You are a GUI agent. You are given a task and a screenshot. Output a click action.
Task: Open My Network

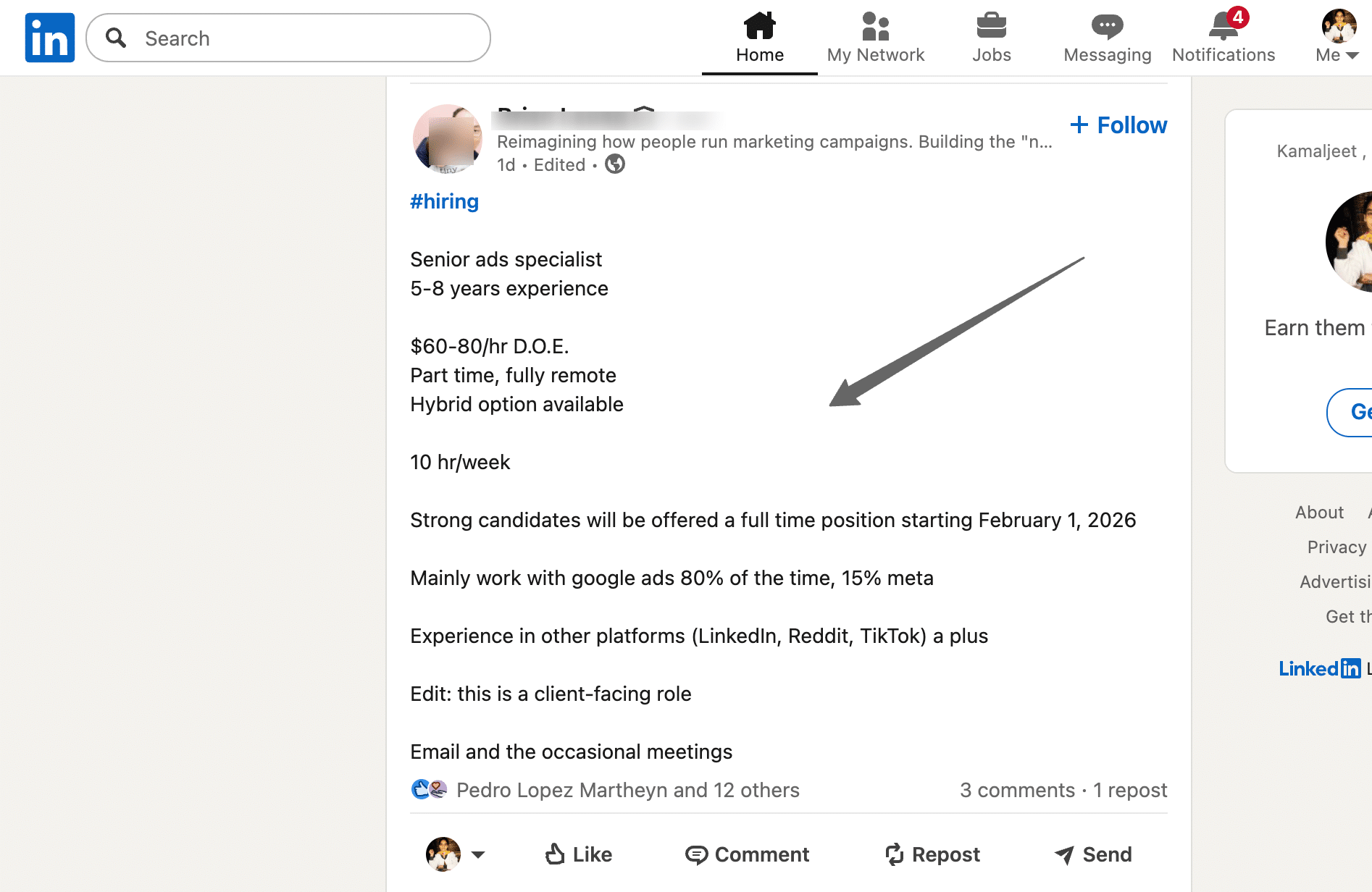pos(876,36)
